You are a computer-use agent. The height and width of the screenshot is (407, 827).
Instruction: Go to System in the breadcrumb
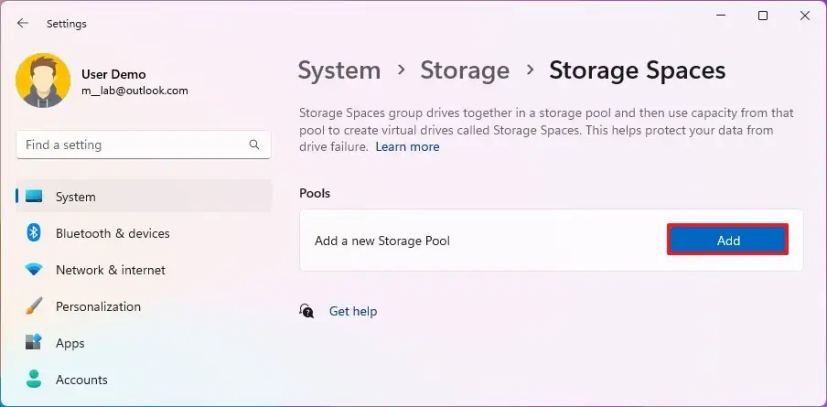pyautogui.click(x=339, y=71)
